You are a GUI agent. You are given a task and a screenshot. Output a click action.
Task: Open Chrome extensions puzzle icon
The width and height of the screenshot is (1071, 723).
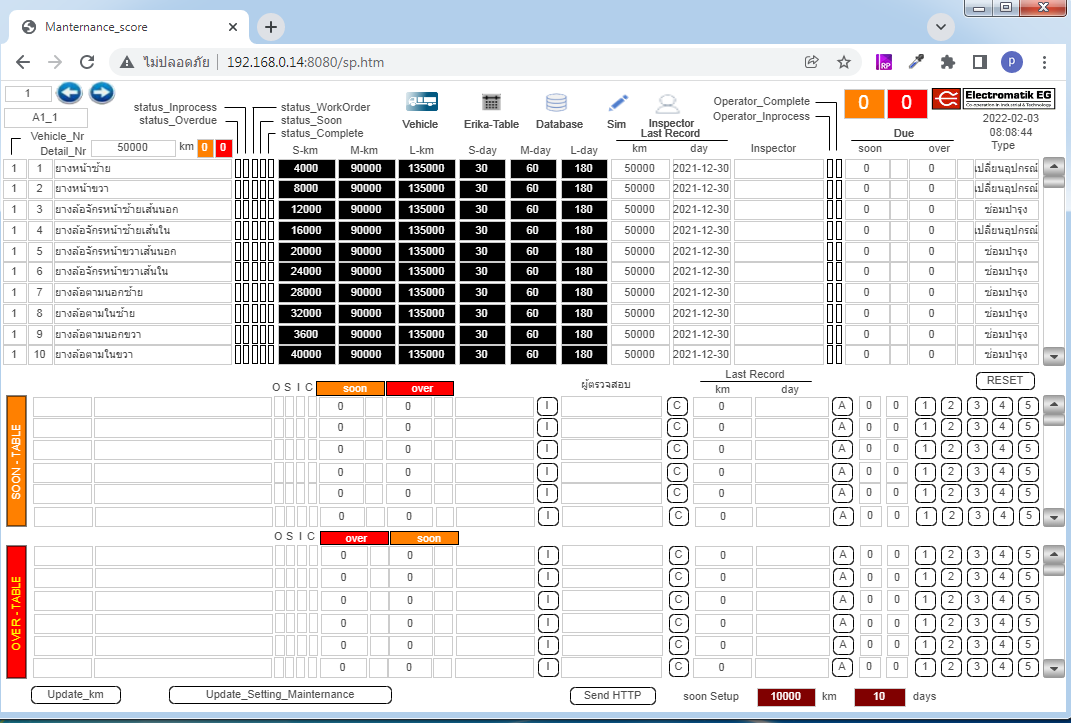948,62
